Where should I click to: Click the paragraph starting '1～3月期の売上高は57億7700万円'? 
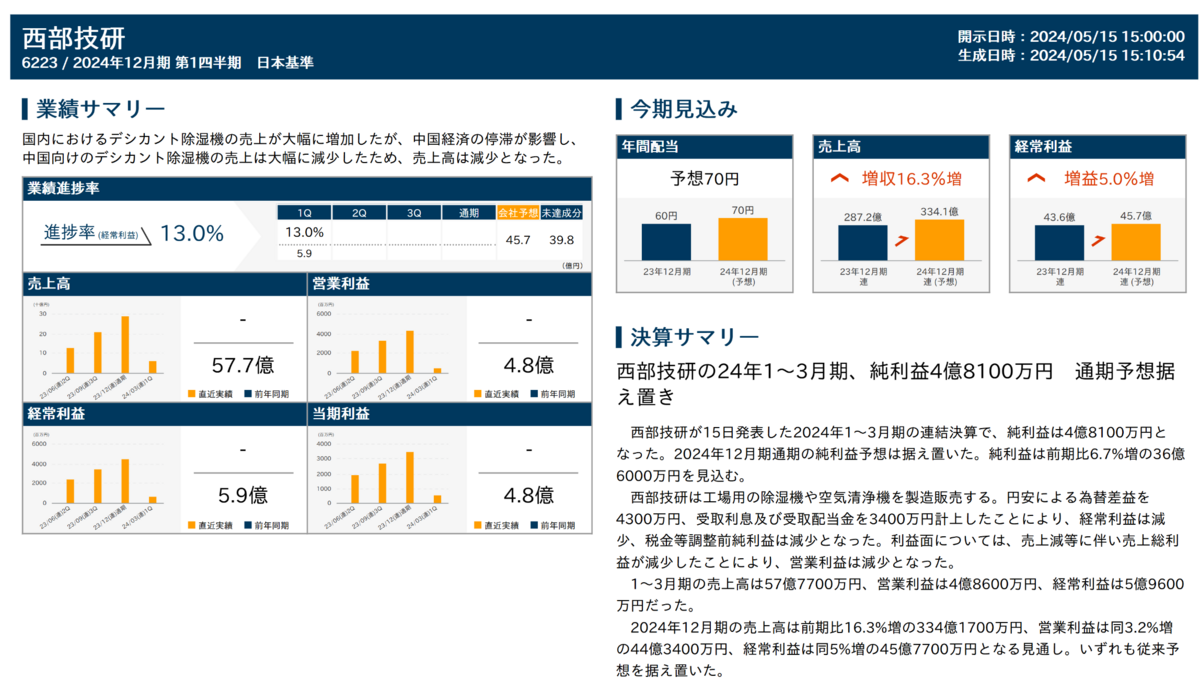point(901,595)
